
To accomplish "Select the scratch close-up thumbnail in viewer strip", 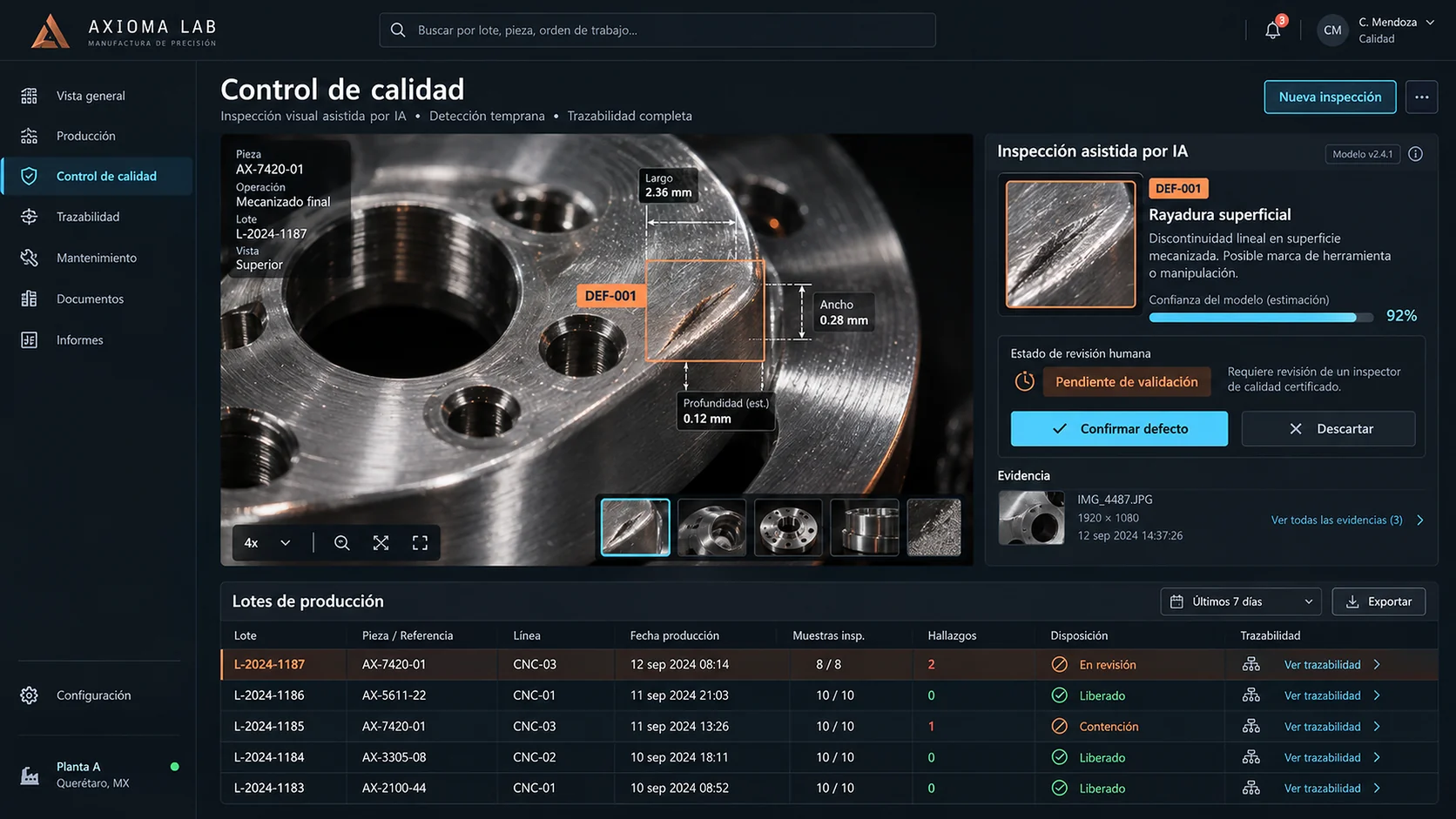I will point(636,527).
